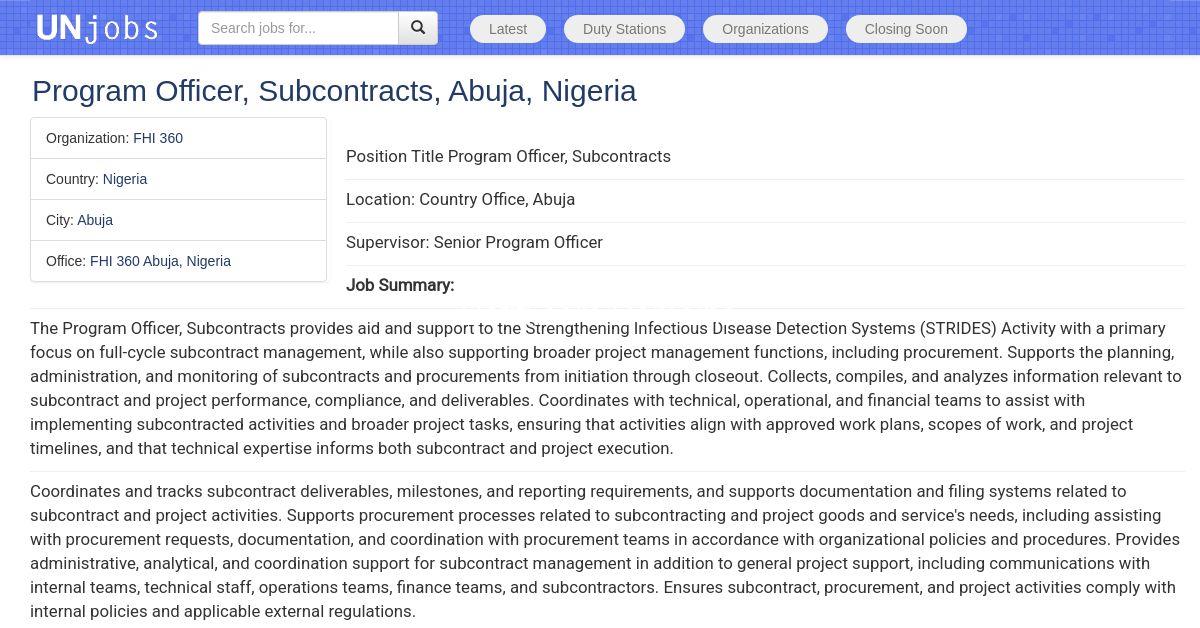Click the 'Supervisor: Senior Program Officer' line
This screenshot has width=1200, height=628.
(474, 242)
